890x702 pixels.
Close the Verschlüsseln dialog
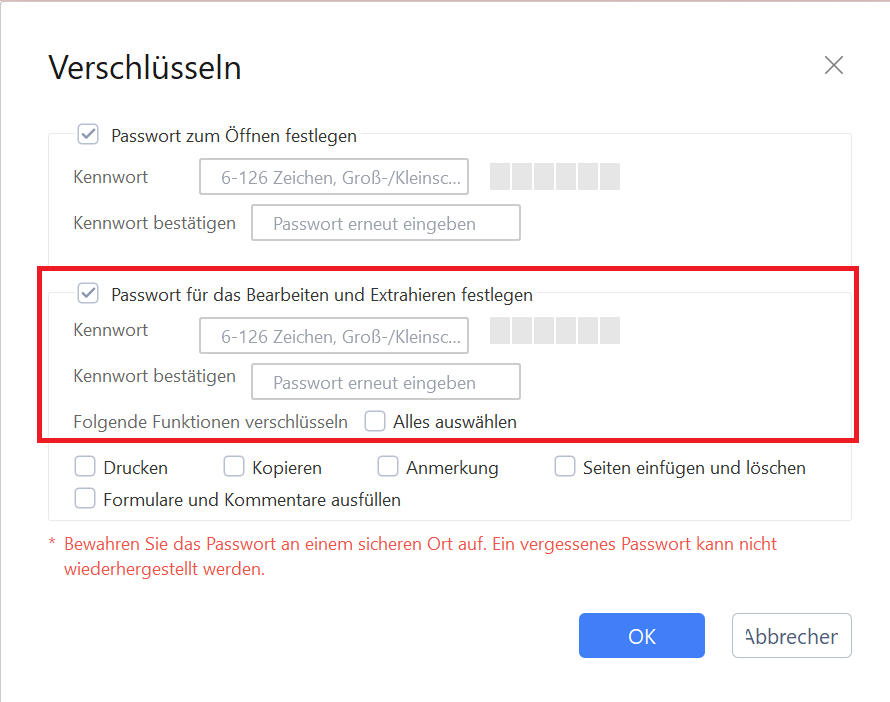click(833, 64)
